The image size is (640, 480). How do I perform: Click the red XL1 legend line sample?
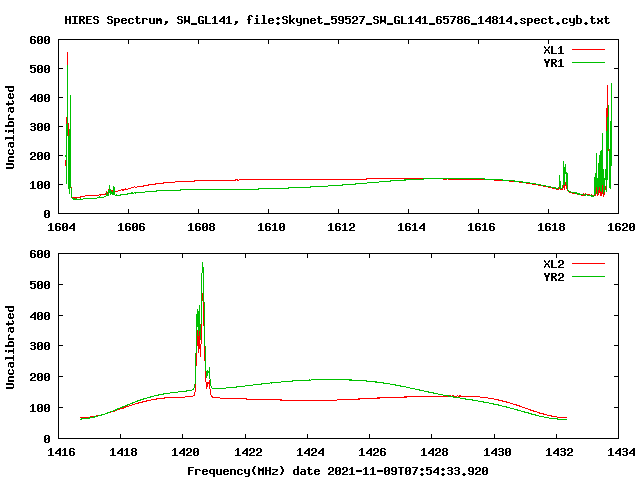[588, 50]
